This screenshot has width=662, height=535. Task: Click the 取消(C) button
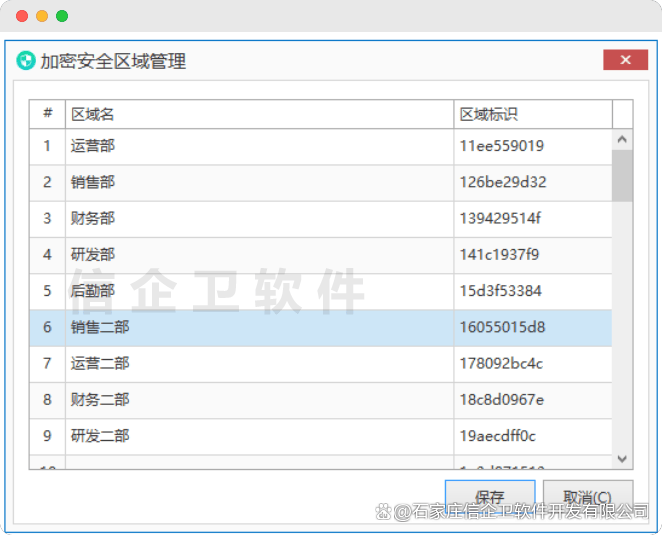(x=588, y=497)
